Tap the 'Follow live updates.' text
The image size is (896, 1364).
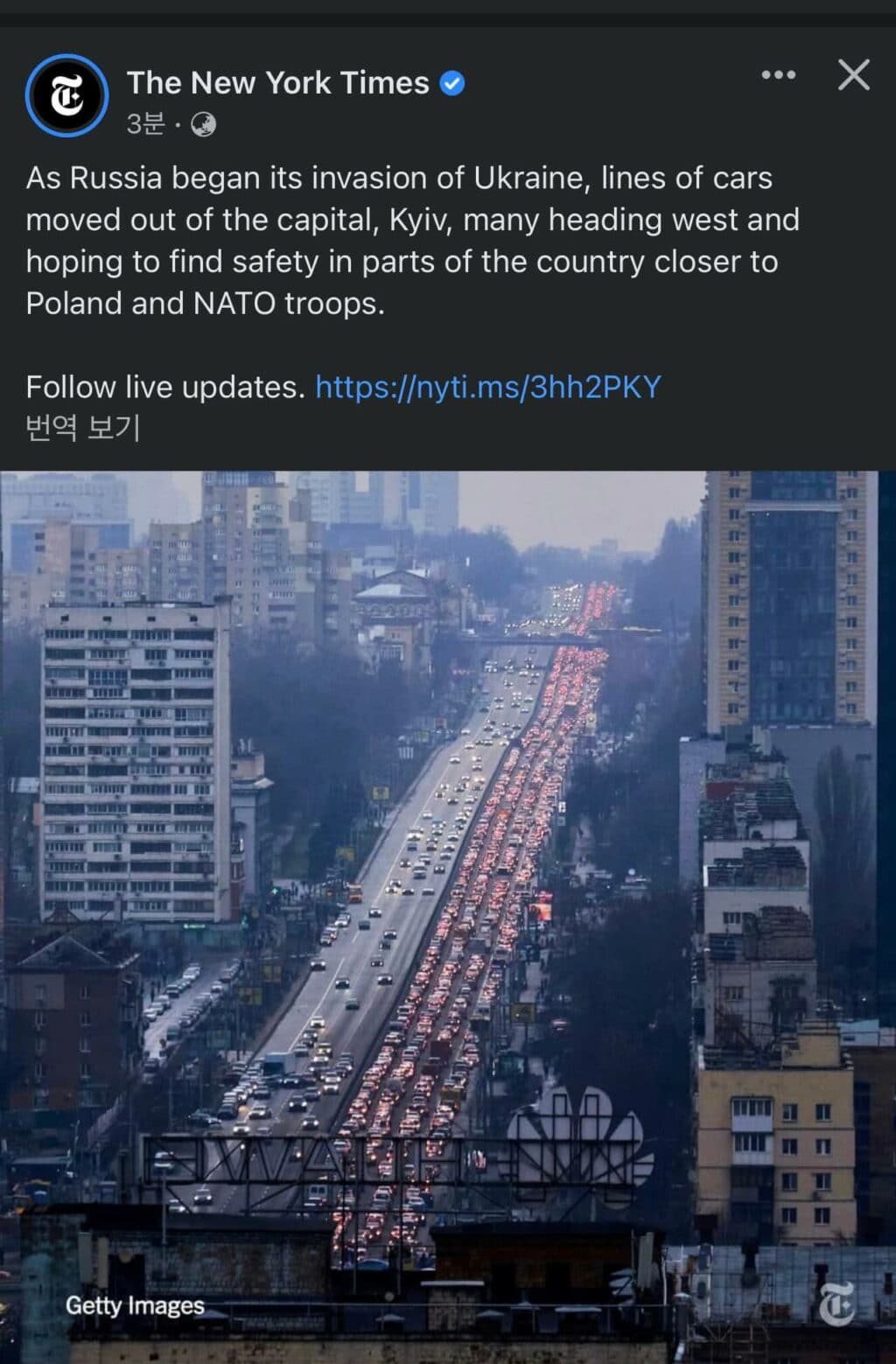point(165,387)
